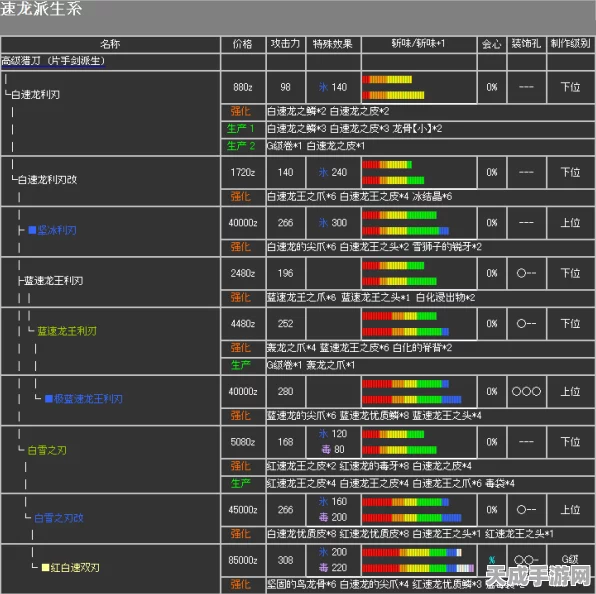Click the 高級猎刀 (片手剑派生) link
This screenshot has width=596, height=594.
tap(53, 61)
